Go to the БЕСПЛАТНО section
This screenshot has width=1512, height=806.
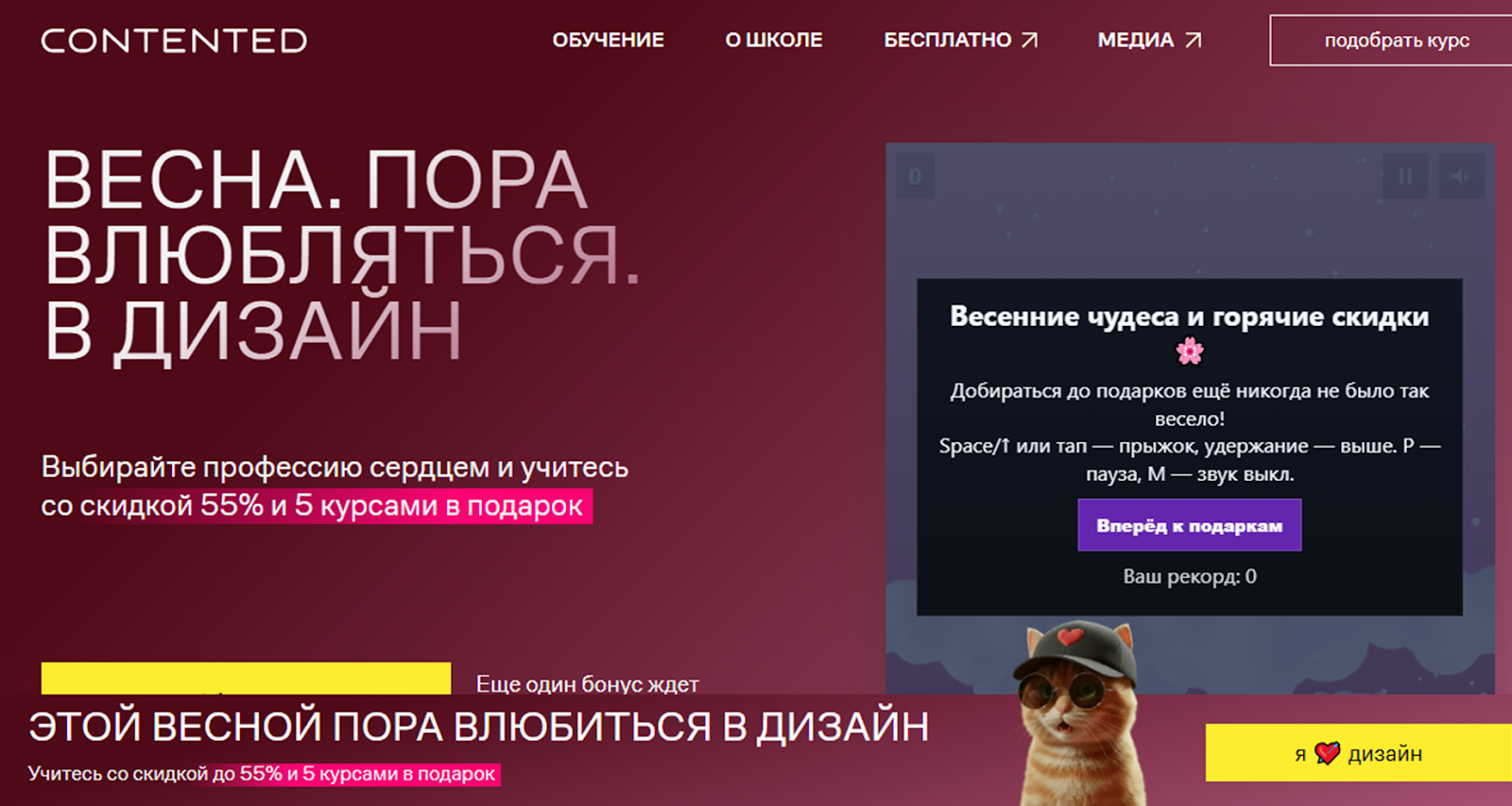point(947,40)
